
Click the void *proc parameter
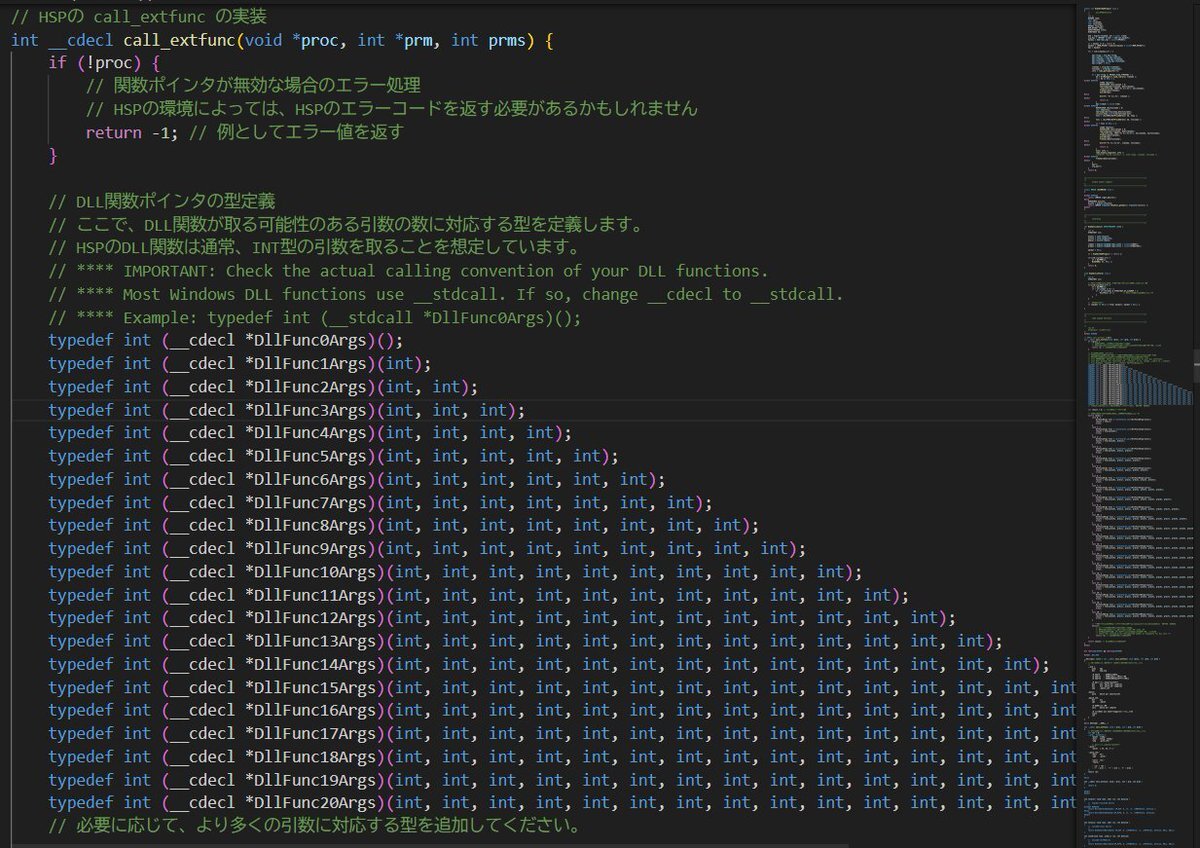[x=301, y=40]
